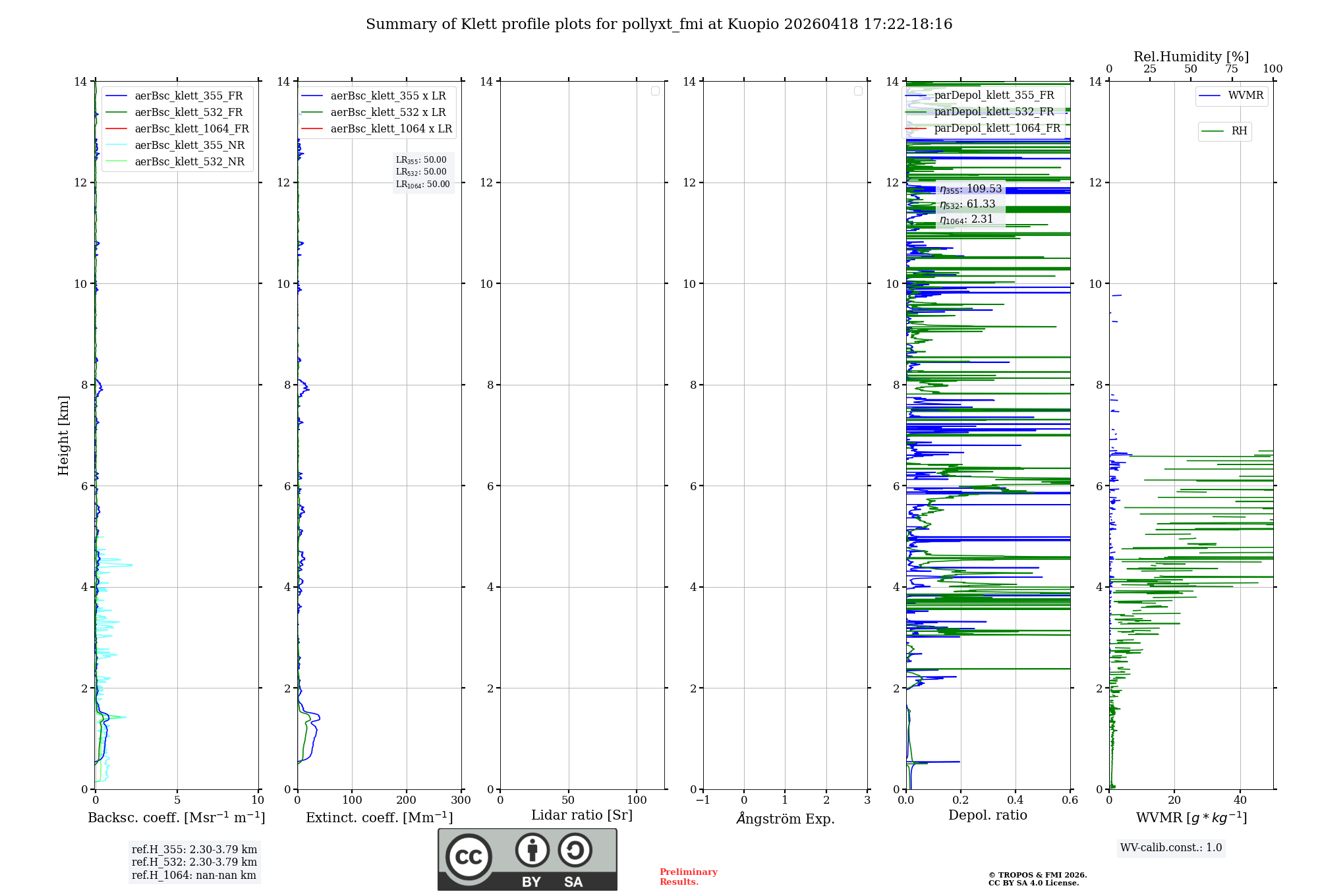The image size is (1318, 896).
Task: Click the empty legend box in Ångström plot
Action: [x=858, y=91]
